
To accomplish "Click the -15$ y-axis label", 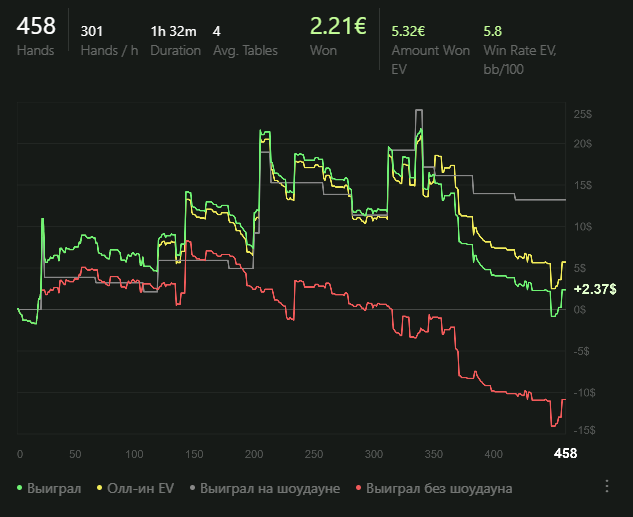I will (x=584, y=430).
